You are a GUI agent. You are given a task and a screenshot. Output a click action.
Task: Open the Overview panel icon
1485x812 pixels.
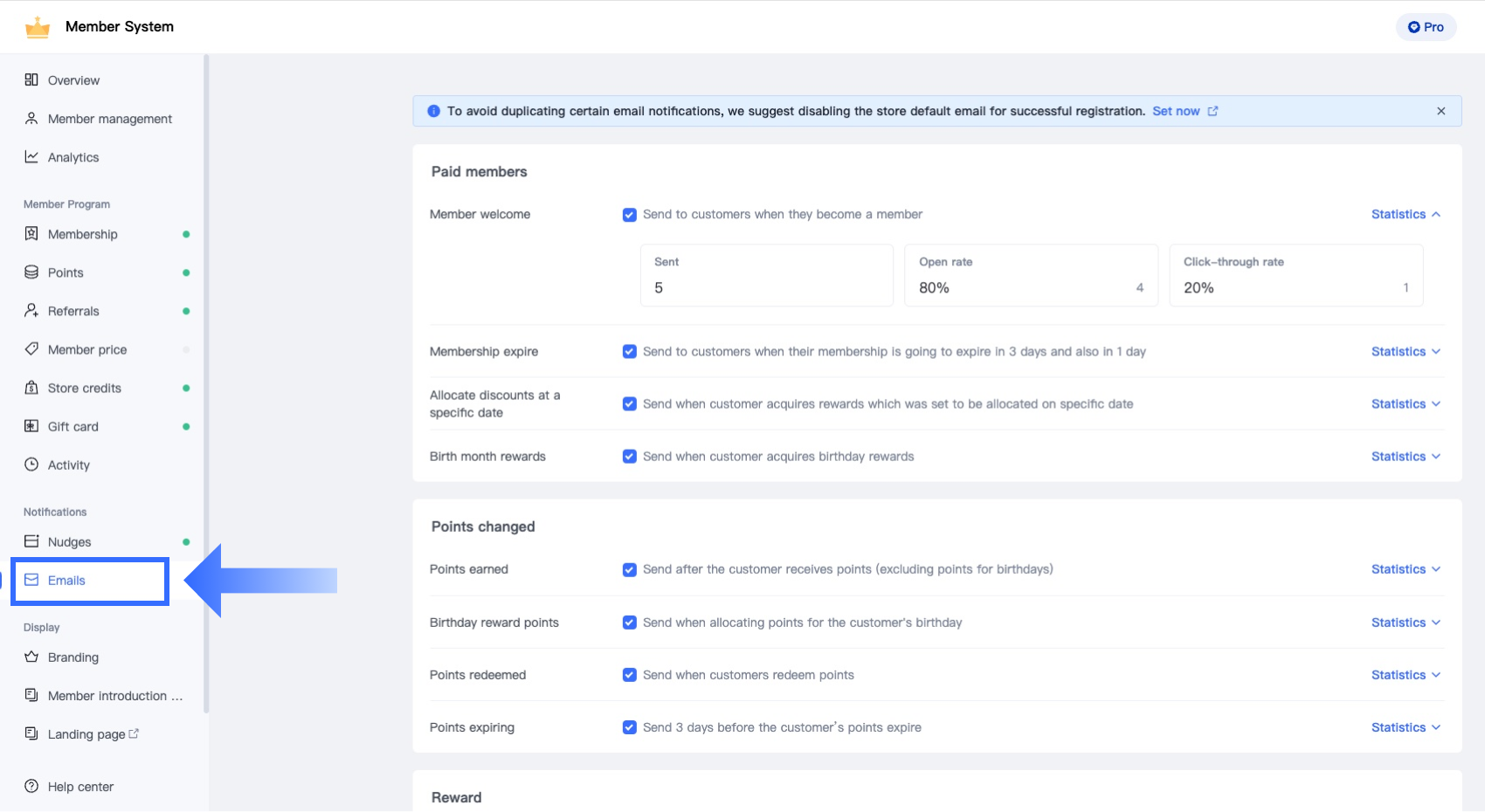(x=31, y=79)
